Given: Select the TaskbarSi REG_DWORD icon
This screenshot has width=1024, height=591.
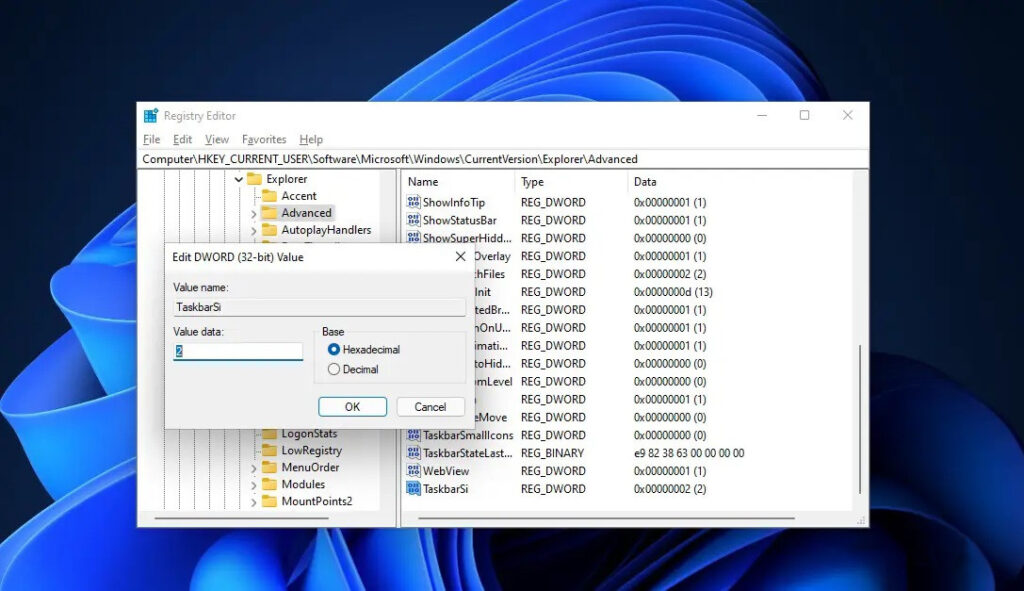Looking at the screenshot, I should pyautogui.click(x=413, y=489).
